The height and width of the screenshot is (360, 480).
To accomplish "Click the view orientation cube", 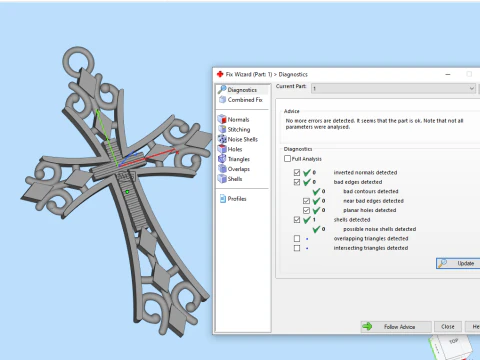I will pos(451,348).
